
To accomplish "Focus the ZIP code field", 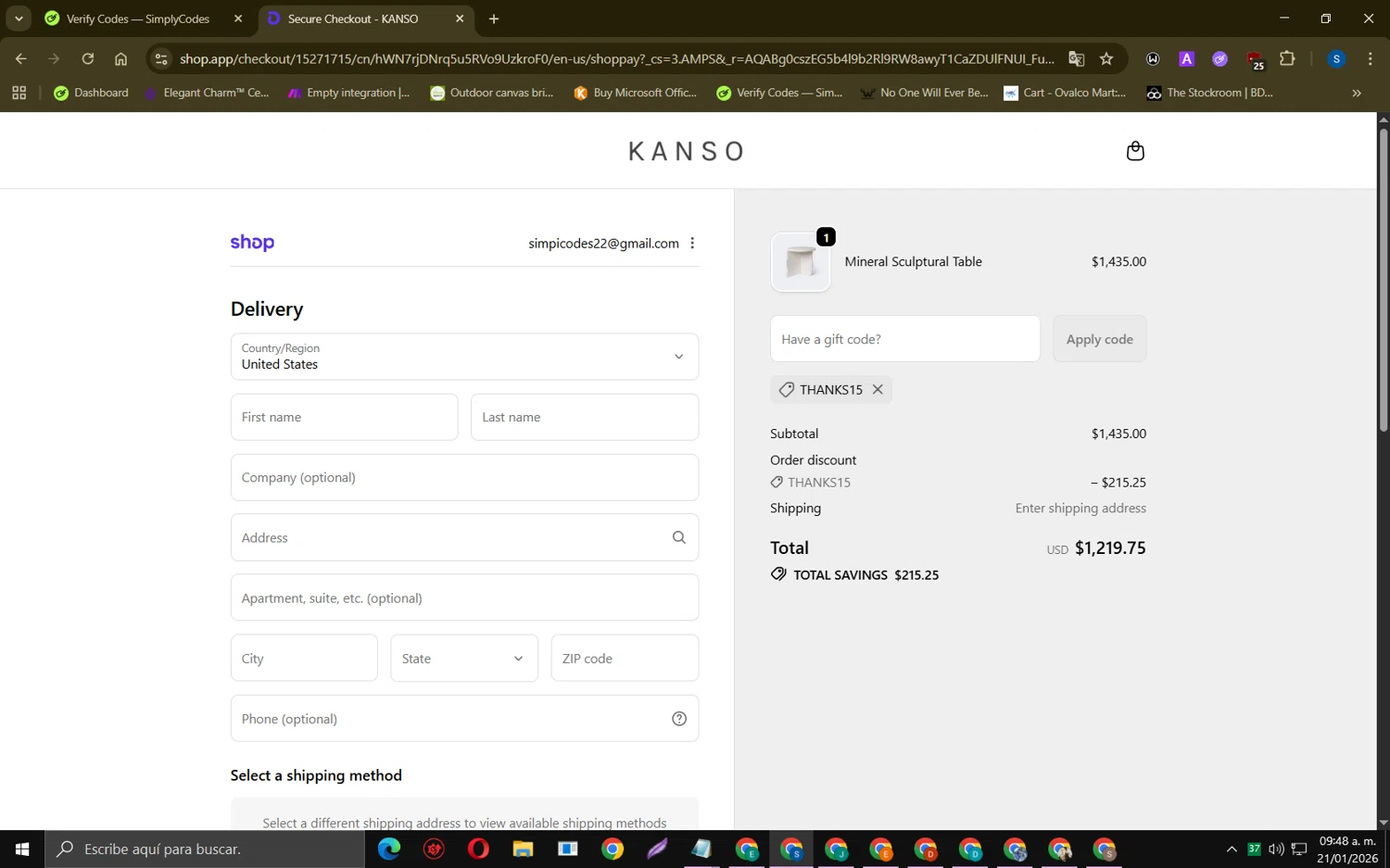I will pyautogui.click(x=625, y=658).
